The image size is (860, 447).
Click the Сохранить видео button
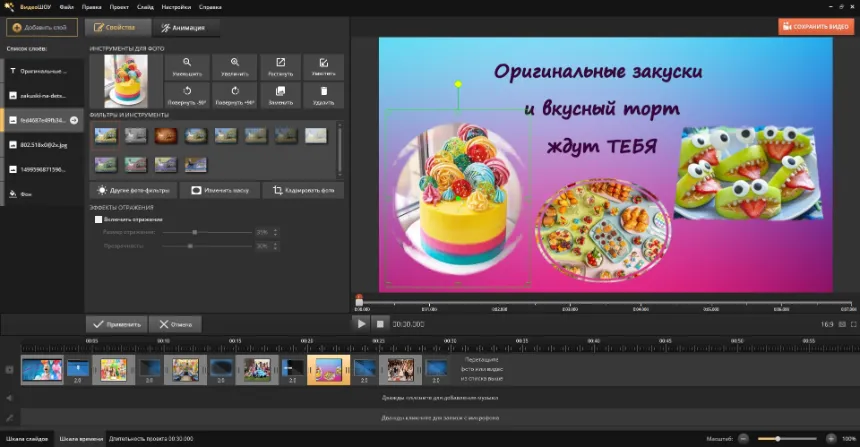(x=816, y=27)
